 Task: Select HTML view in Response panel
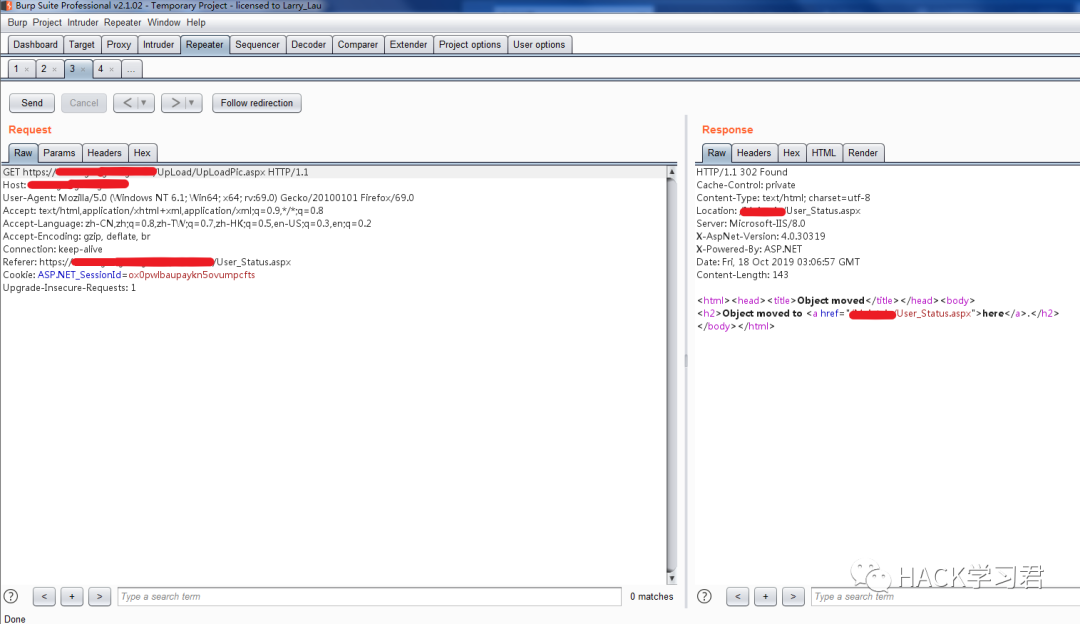(823, 153)
